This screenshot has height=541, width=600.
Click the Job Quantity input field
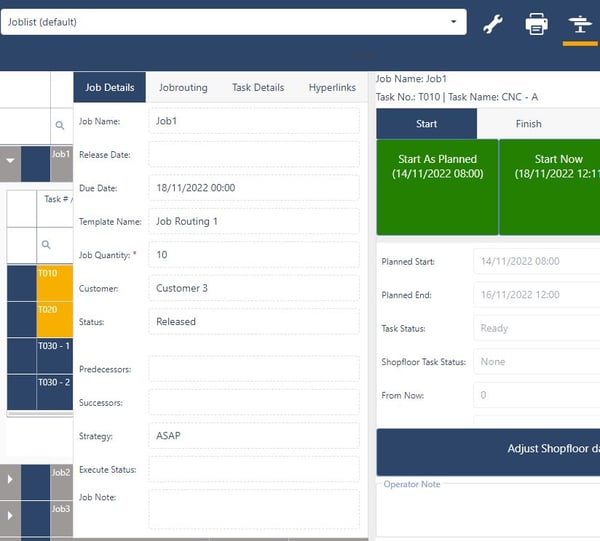point(253,255)
